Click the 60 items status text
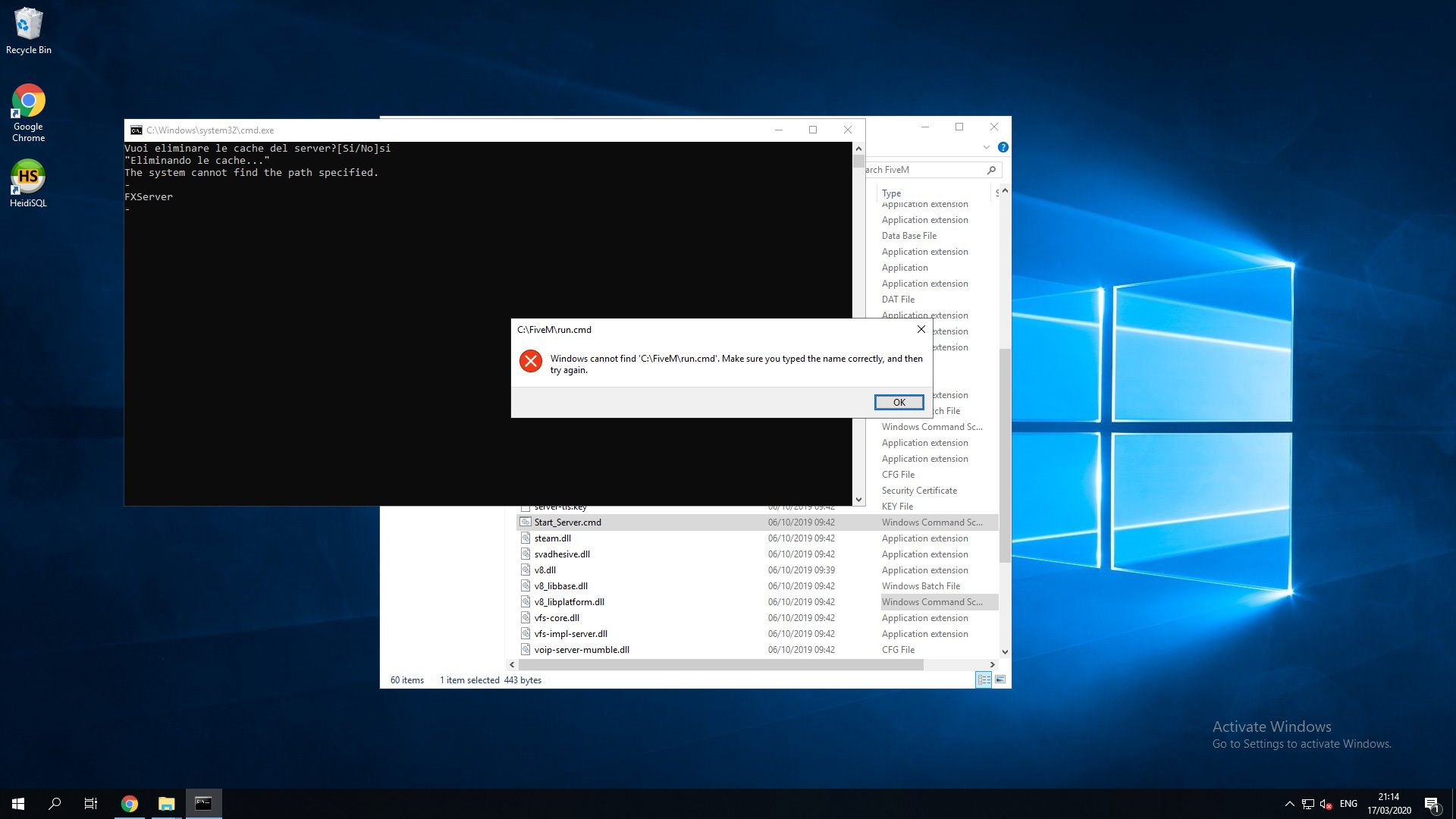 coord(407,680)
